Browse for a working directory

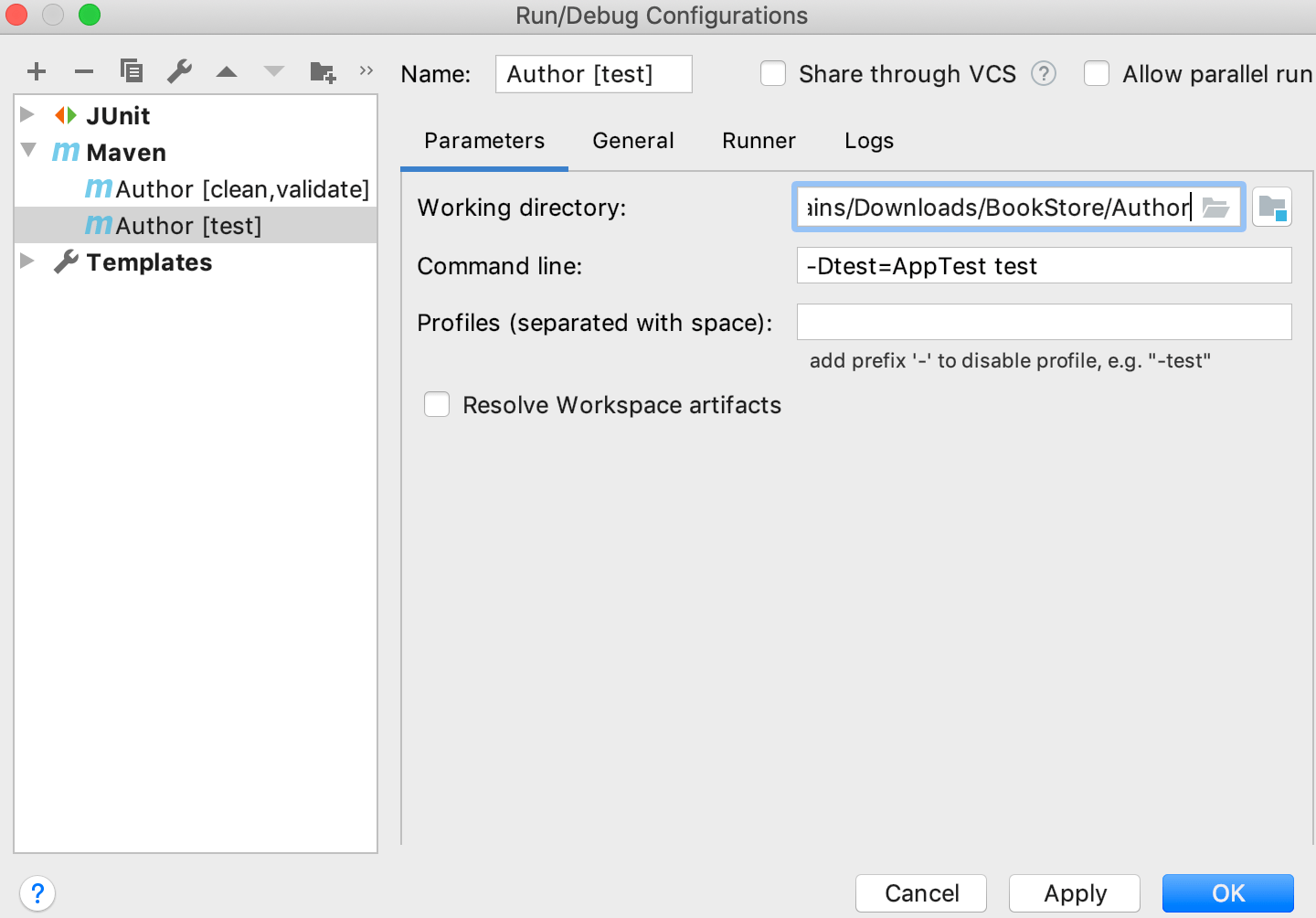coord(1216,208)
